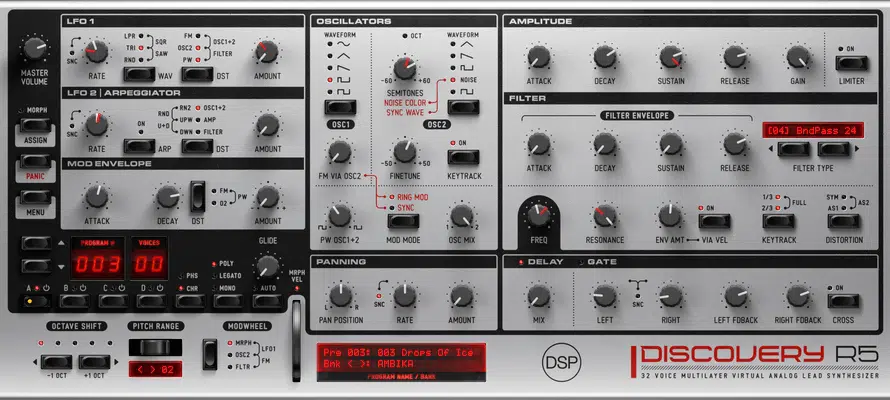890x400 pixels.
Task: Cycle LFO 1 waveform with WAV button
Action: tap(139, 74)
